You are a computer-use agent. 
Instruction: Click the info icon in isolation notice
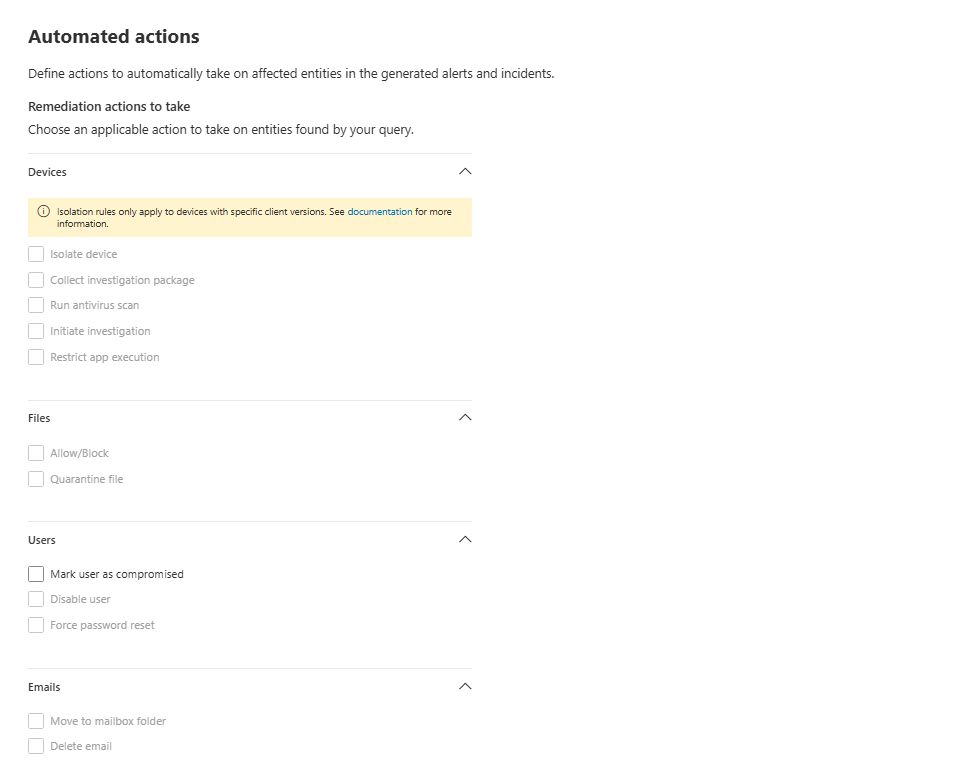tap(43, 212)
